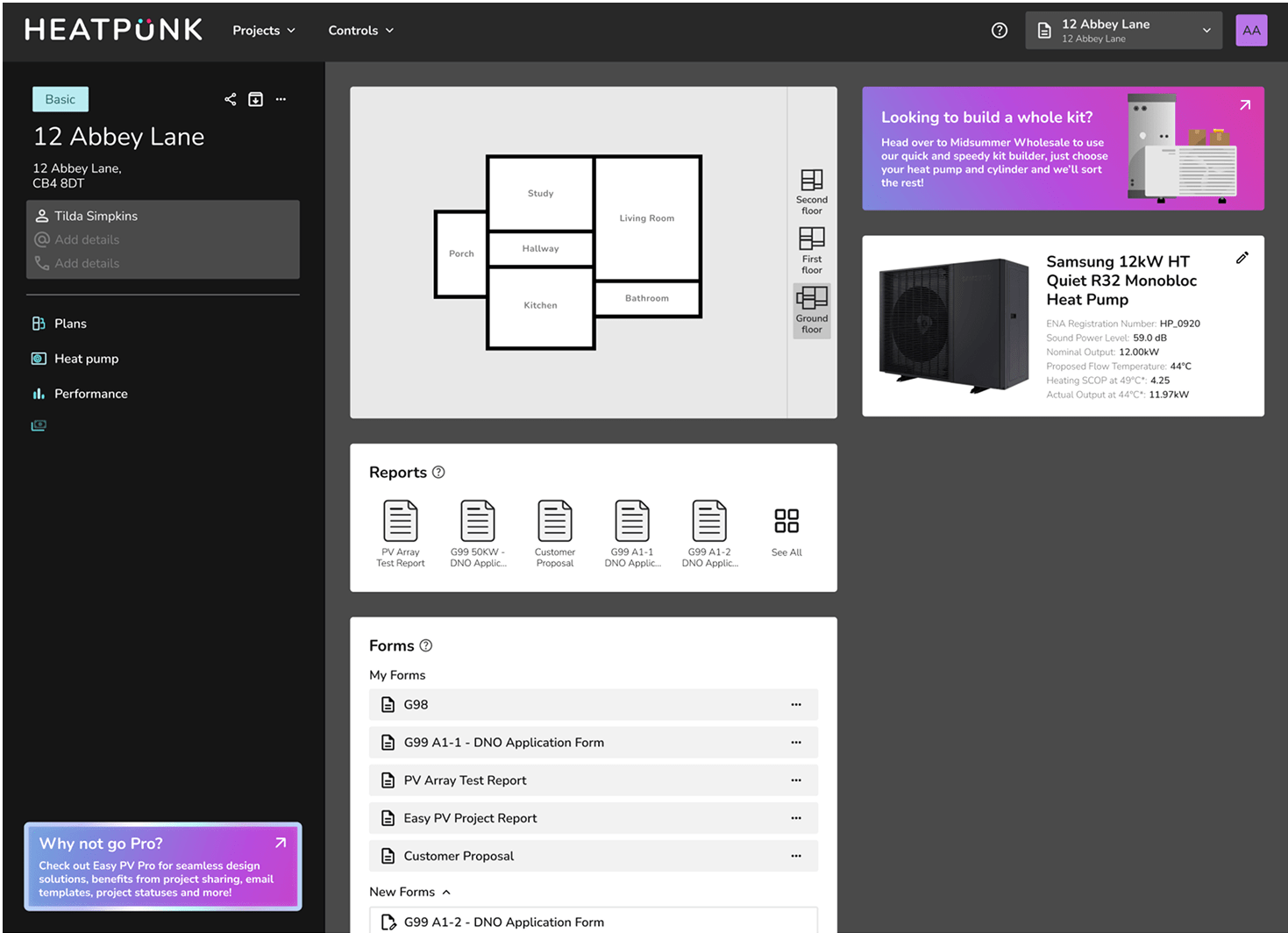Select the Bathroom on floor plan
This screenshot has height=933, width=1288.
pos(647,298)
